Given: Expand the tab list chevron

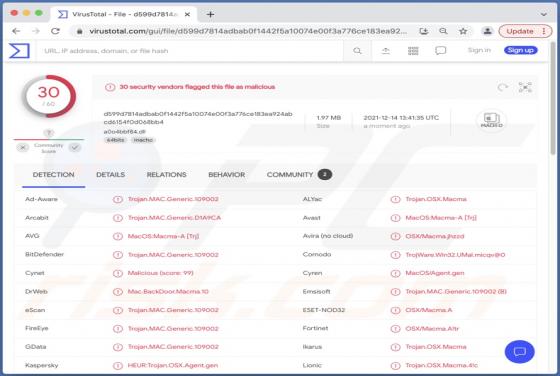Looking at the screenshot, I should (544, 14).
